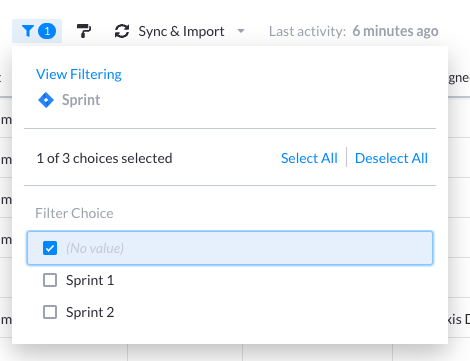Click the Sprint field name

81,100
